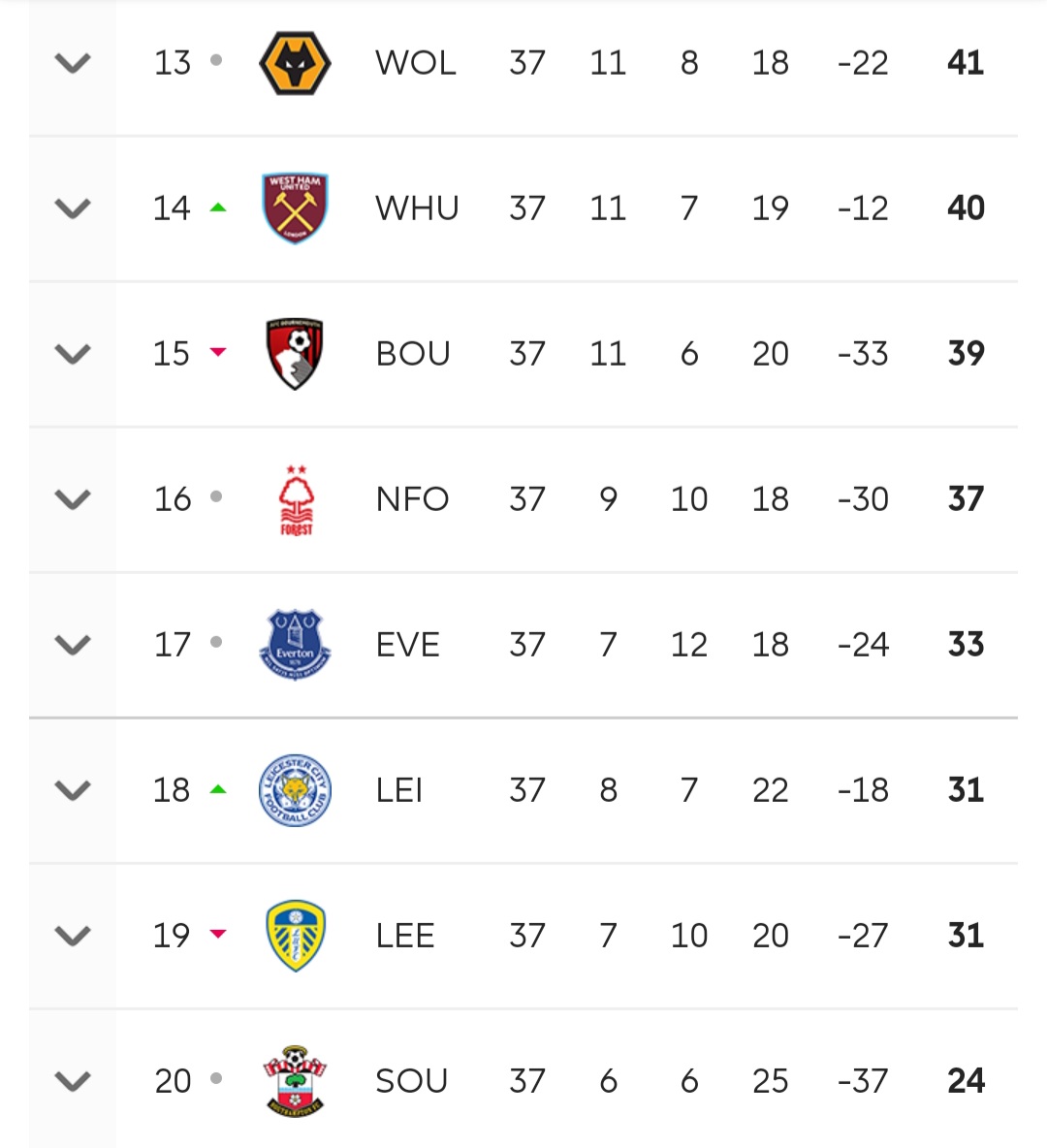Screen dimensions: 1047x1148
Task: Click the green up arrow beside position 14
Action: tap(218, 207)
